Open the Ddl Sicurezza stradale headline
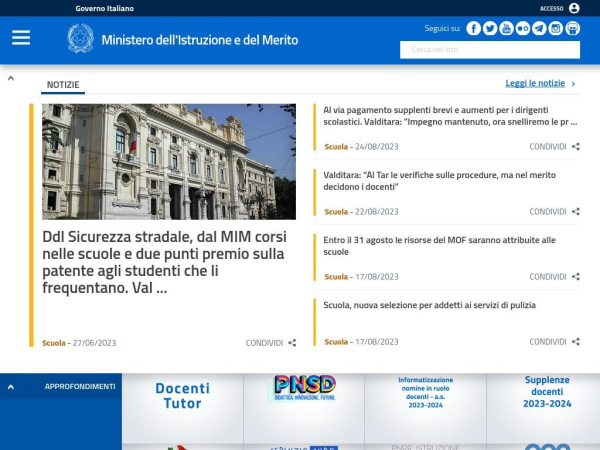 [x=165, y=262]
